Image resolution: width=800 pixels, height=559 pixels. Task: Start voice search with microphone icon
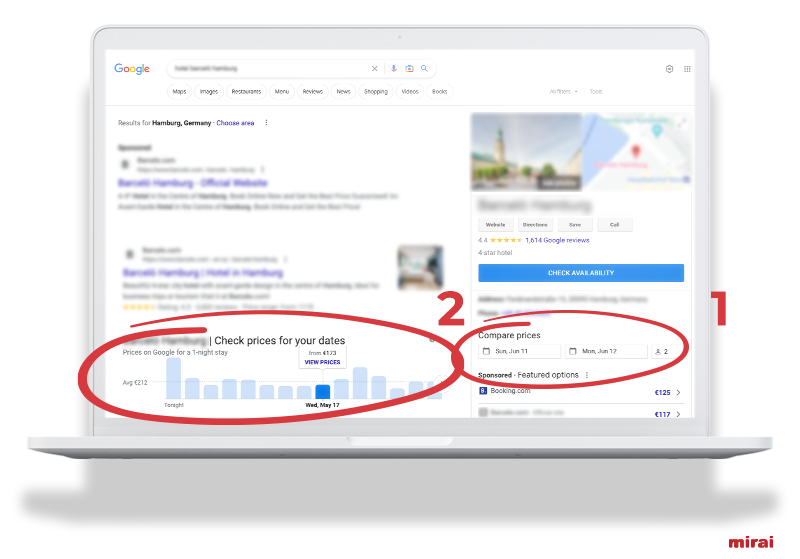pyautogui.click(x=393, y=68)
